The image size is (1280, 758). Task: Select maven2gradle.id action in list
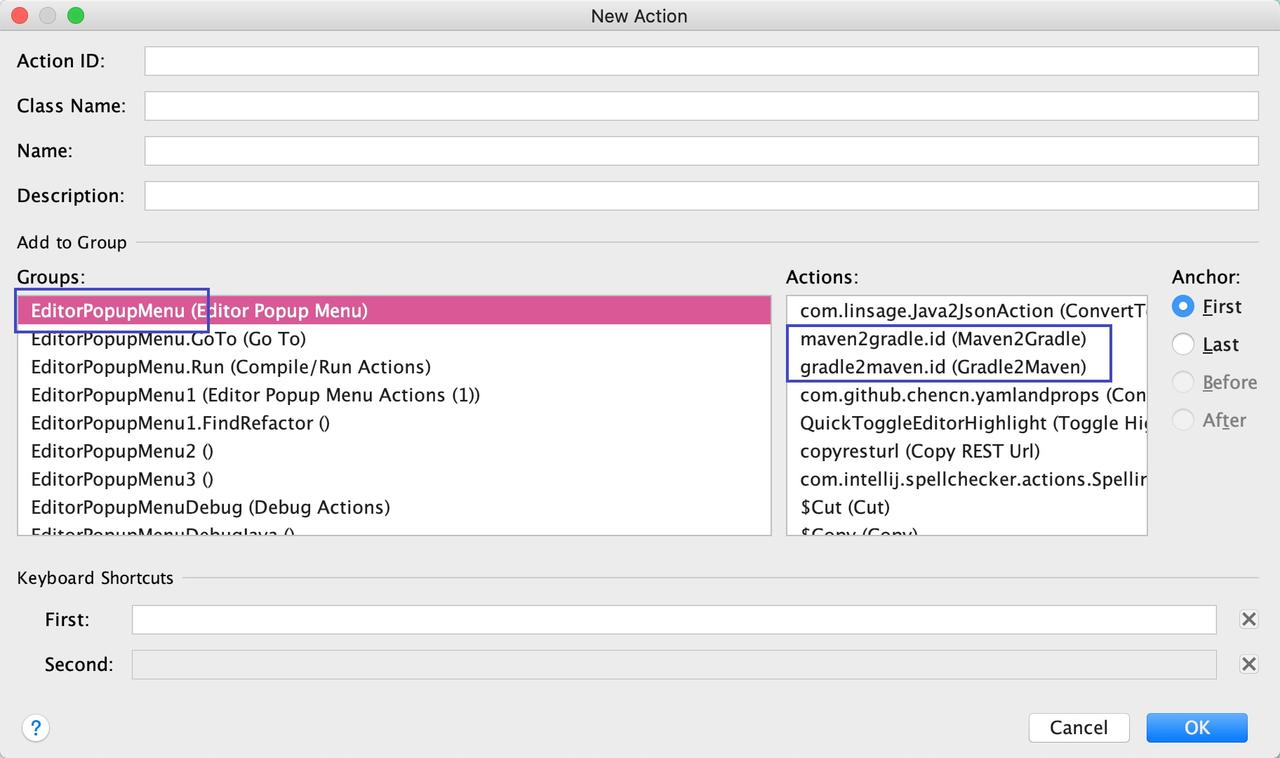(x=942, y=339)
